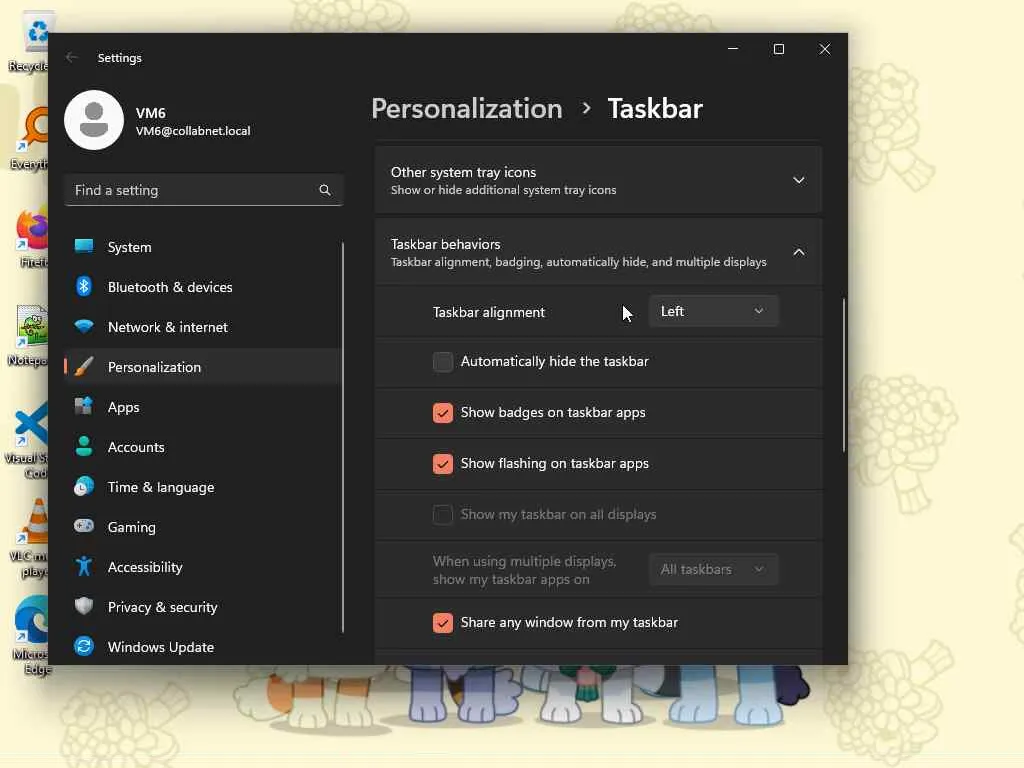
Task: Select the Everything desktop shortcut
Action: pyautogui.click(x=29, y=139)
